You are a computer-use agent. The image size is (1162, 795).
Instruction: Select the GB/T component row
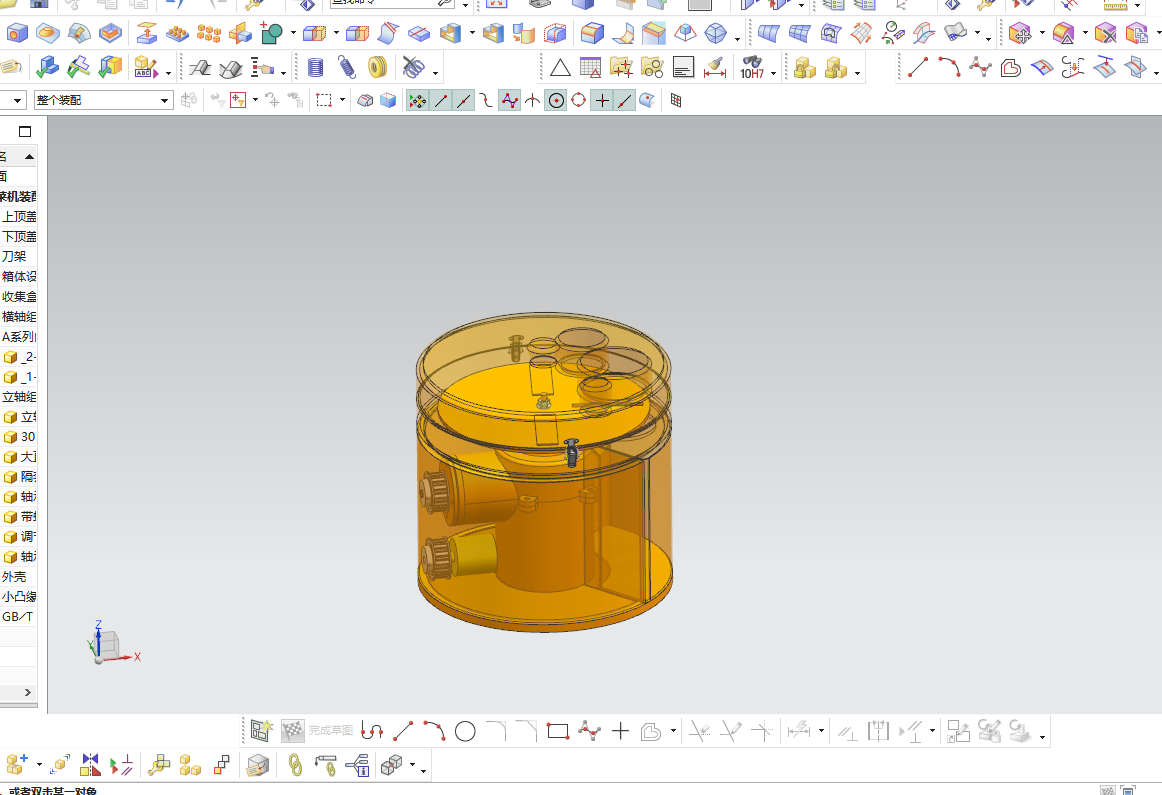(x=18, y=616)
